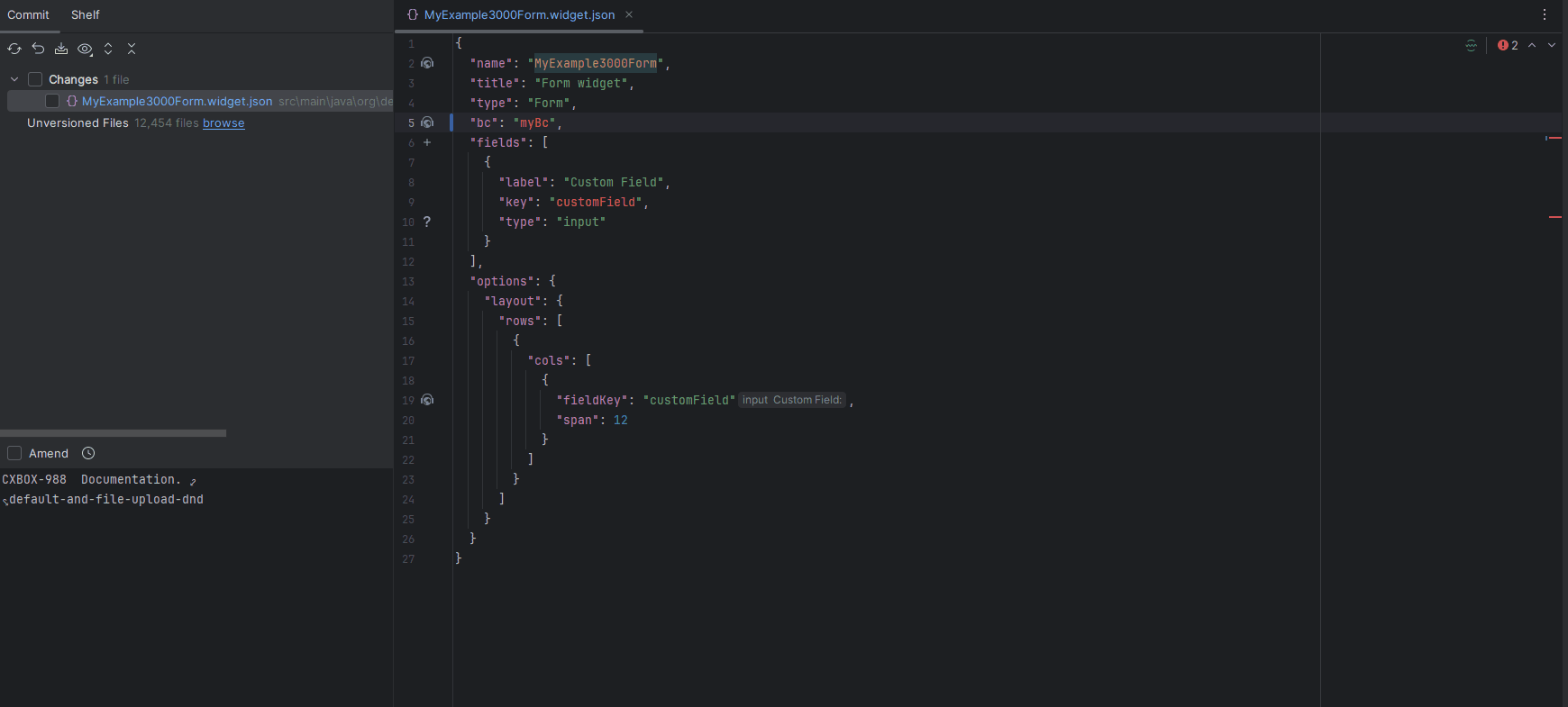Click the span value 12 on line 20
The width and height of the screenshot is (1568, 707).
pos(621,420)
